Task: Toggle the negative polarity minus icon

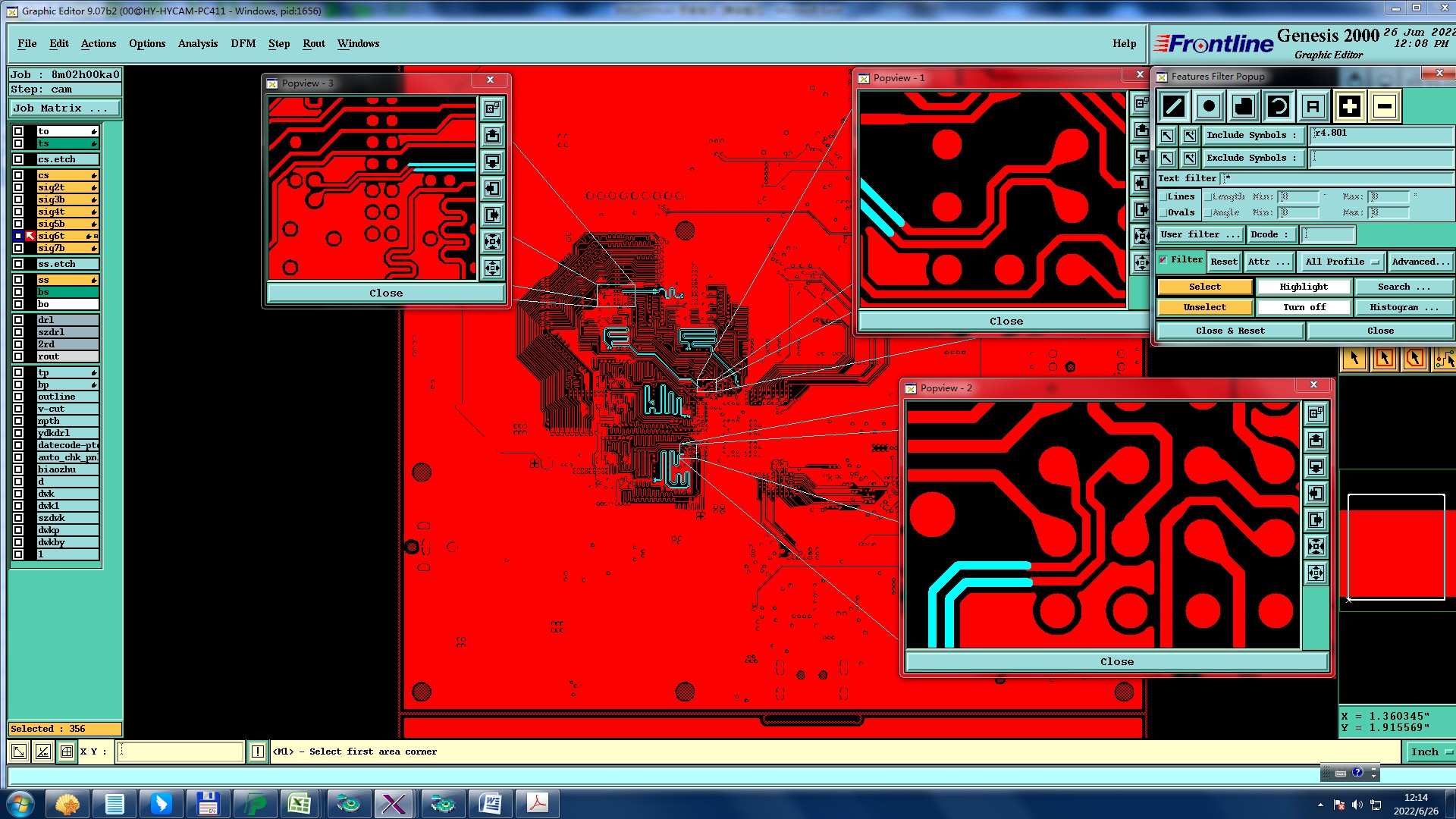Action: pos(1384,107)
